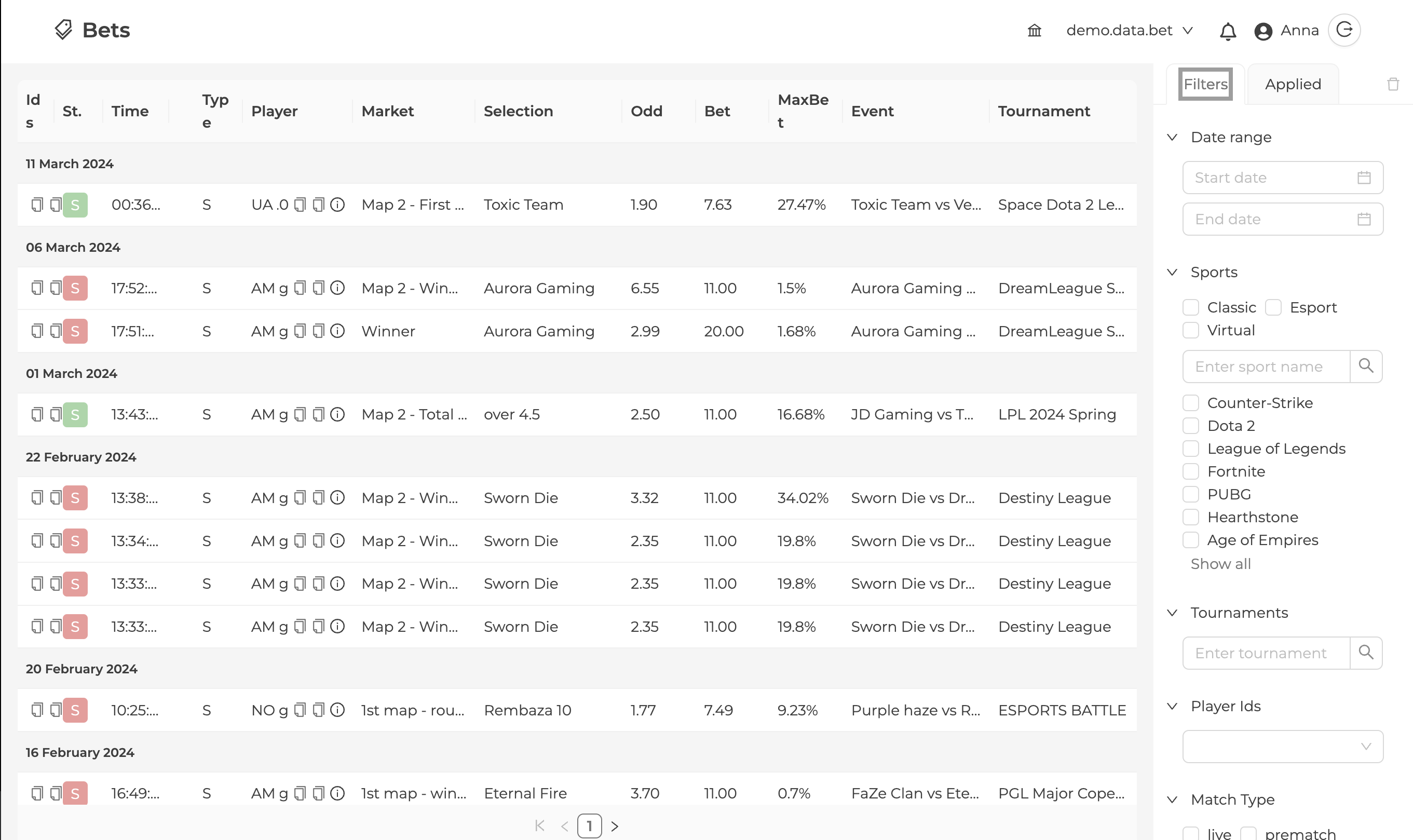The height and width of the screenshot is (840, 1413).
Task: Check the Age of Empires checkbox
Action: [x=1191, y=540]
